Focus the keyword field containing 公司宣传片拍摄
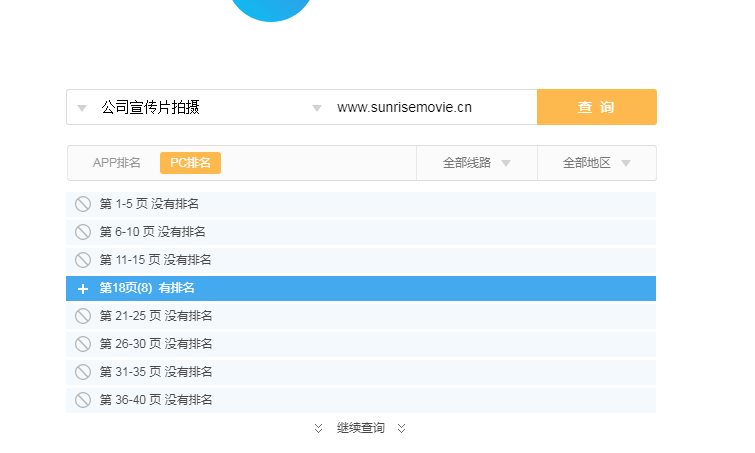The height and width of the screenshot is (453, 755). [198, 107]
